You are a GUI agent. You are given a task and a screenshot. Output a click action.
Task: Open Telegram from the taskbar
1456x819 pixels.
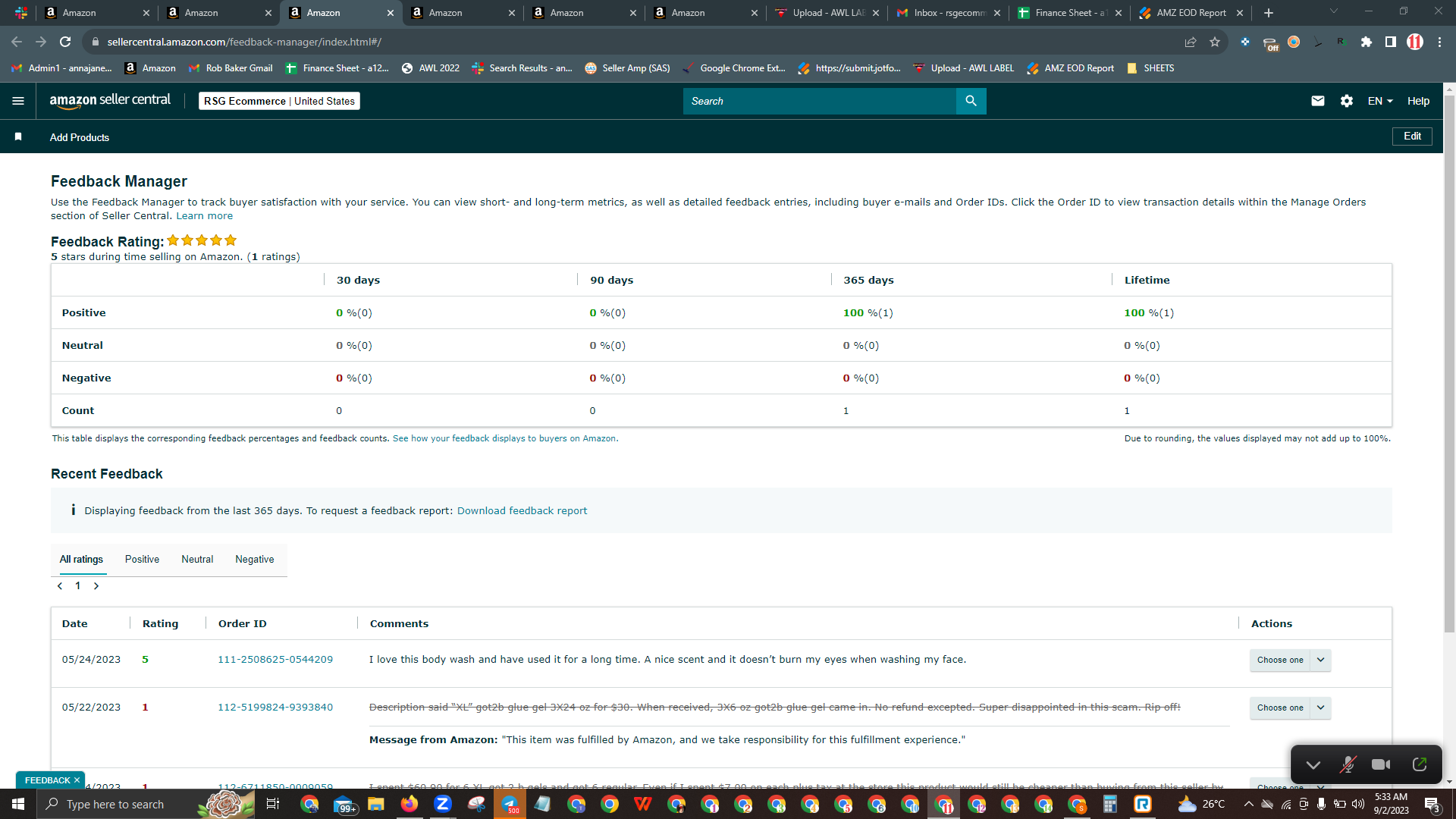pyautogui.click(x=510, y=804)
